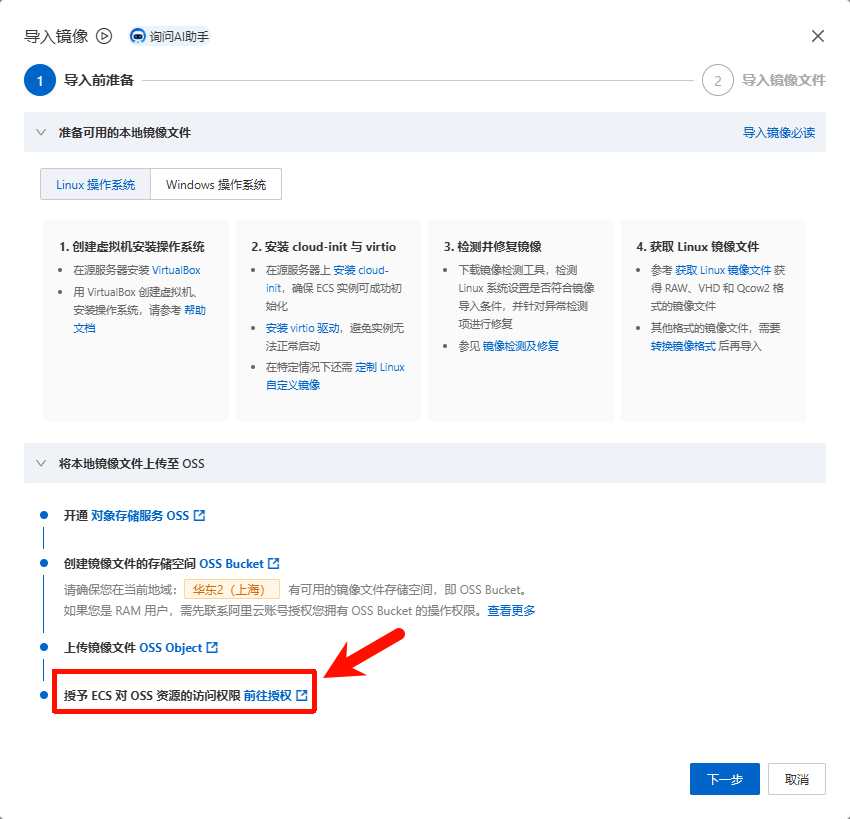Click 查看更多 link
Image resolution: width=850 pixels, height=819 pixels.
511,611
